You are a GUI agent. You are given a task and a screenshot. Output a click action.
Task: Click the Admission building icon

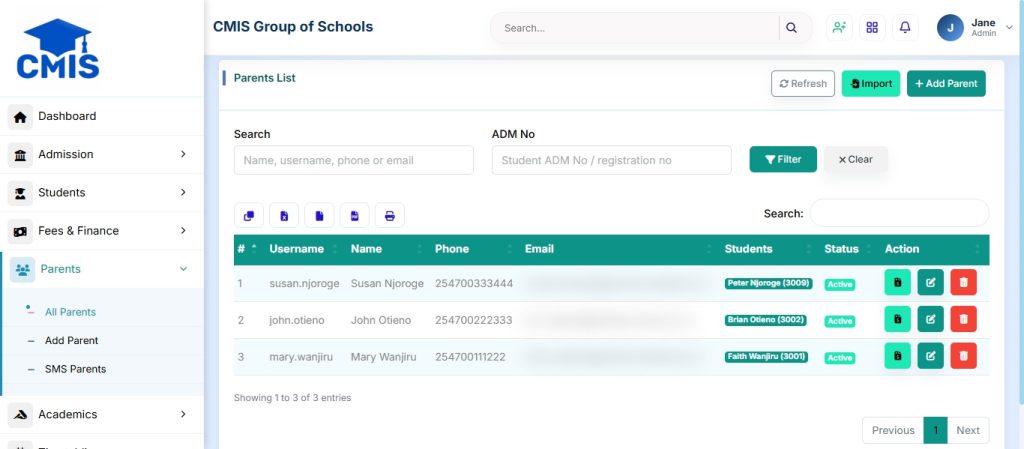coord(20,155)
